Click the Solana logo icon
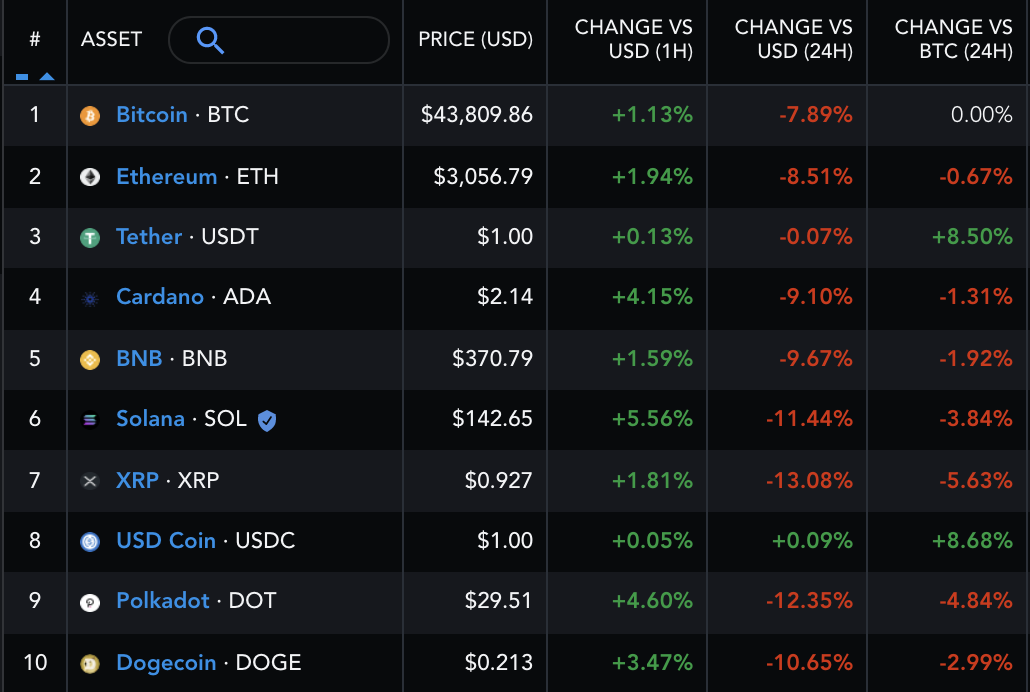This screenshot has width=1030, height=692. coord(90,420)
